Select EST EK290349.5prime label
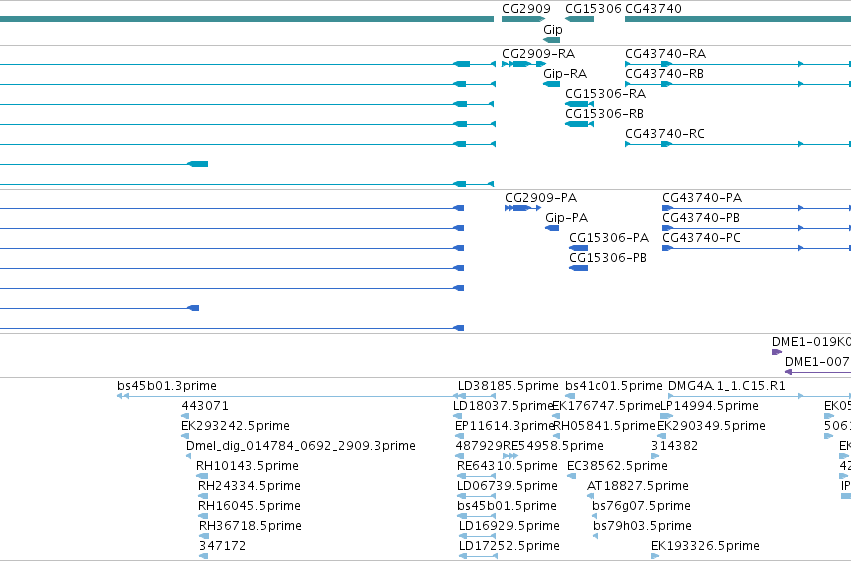Viewport: 851px width, 561px height. point(712,426)
